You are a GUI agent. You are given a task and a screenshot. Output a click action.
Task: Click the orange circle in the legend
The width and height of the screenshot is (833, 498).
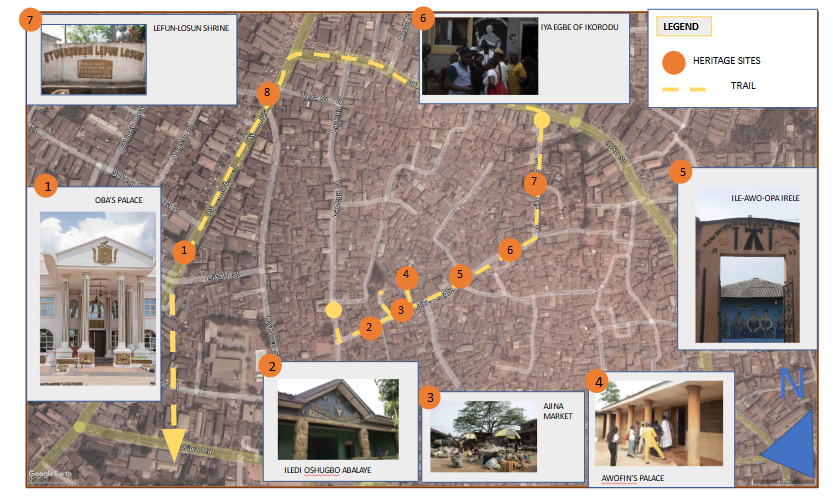click(674, 63)
